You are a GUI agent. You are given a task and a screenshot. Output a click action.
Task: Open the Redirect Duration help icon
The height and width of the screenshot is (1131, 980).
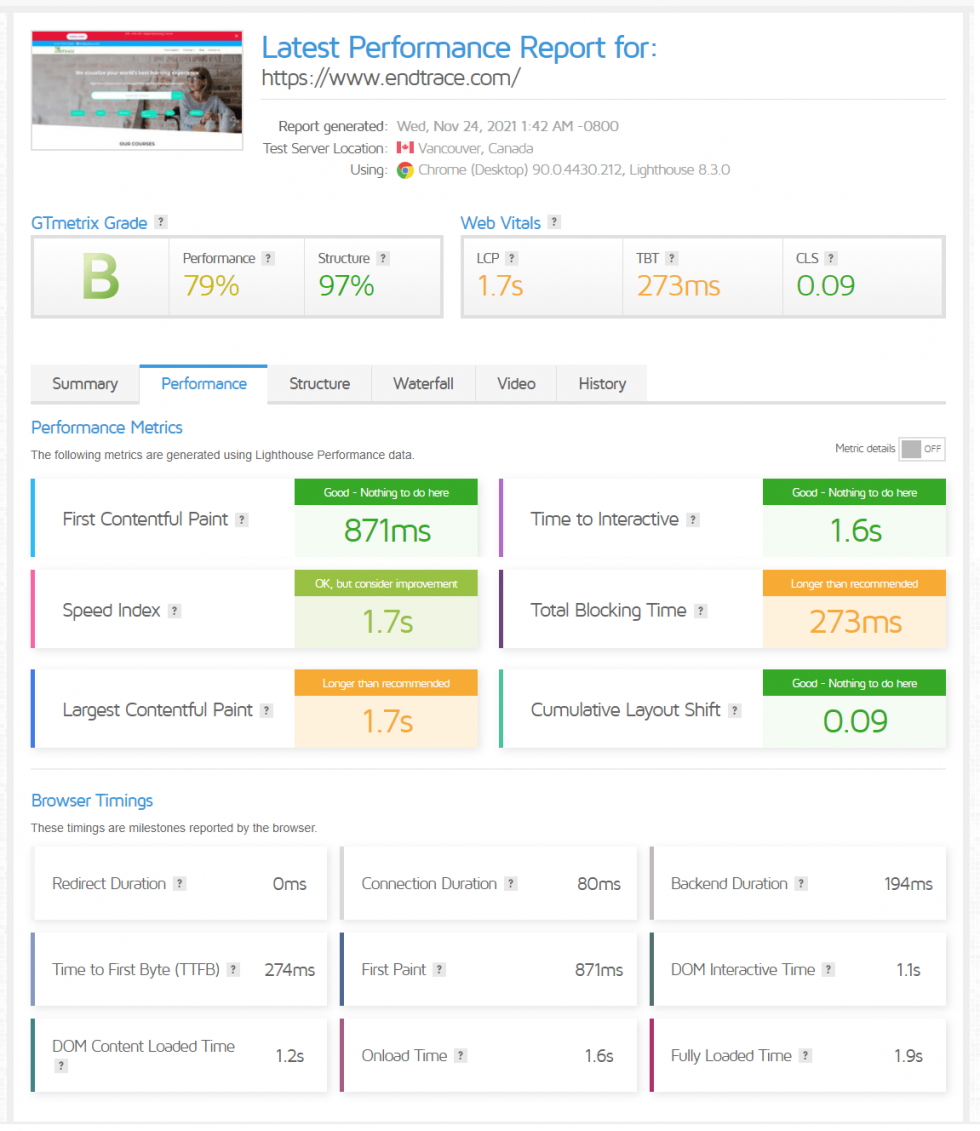(x=179, y=883)
